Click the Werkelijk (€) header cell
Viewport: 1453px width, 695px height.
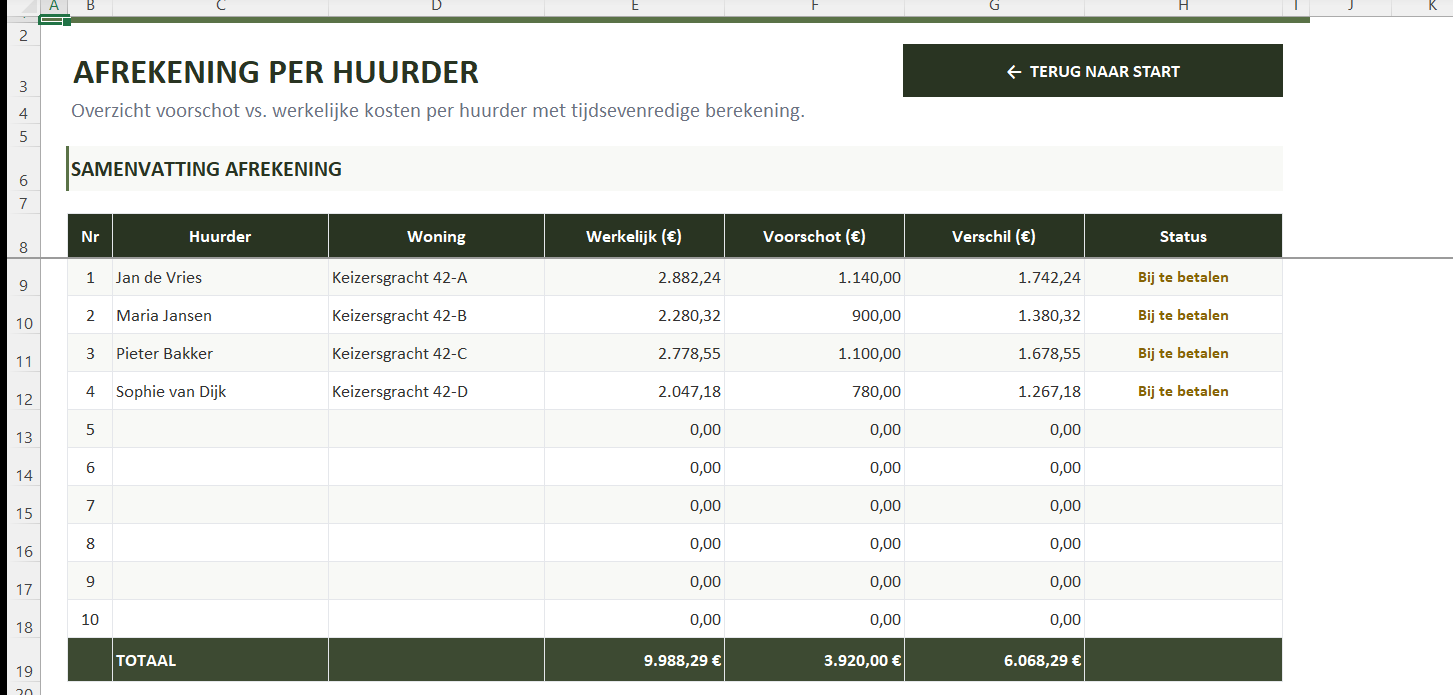(634, 237)
